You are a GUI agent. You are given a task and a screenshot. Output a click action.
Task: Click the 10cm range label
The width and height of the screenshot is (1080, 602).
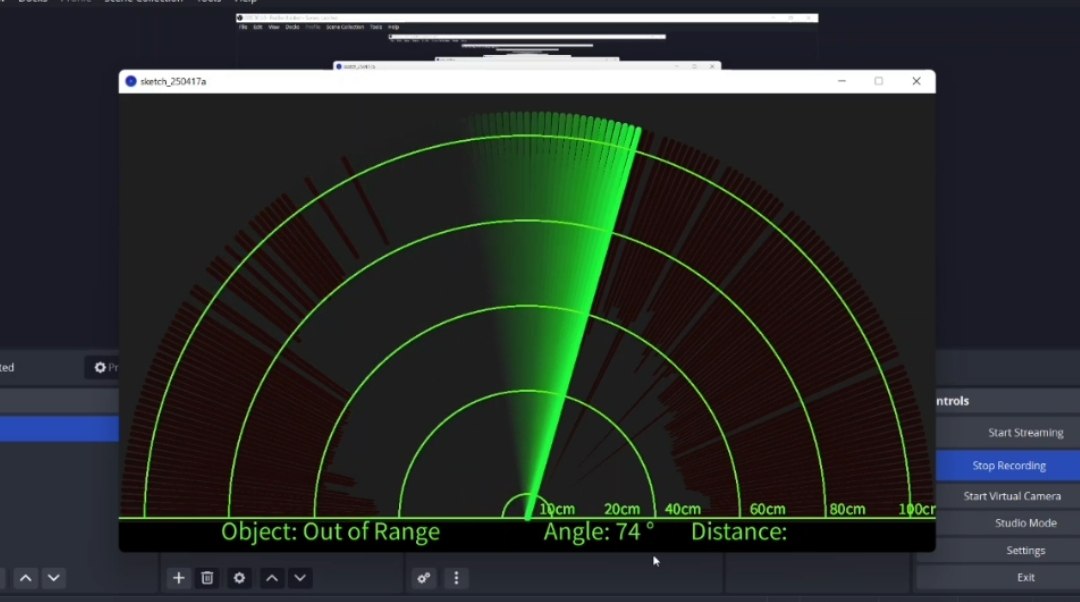[x=557, y=509]
